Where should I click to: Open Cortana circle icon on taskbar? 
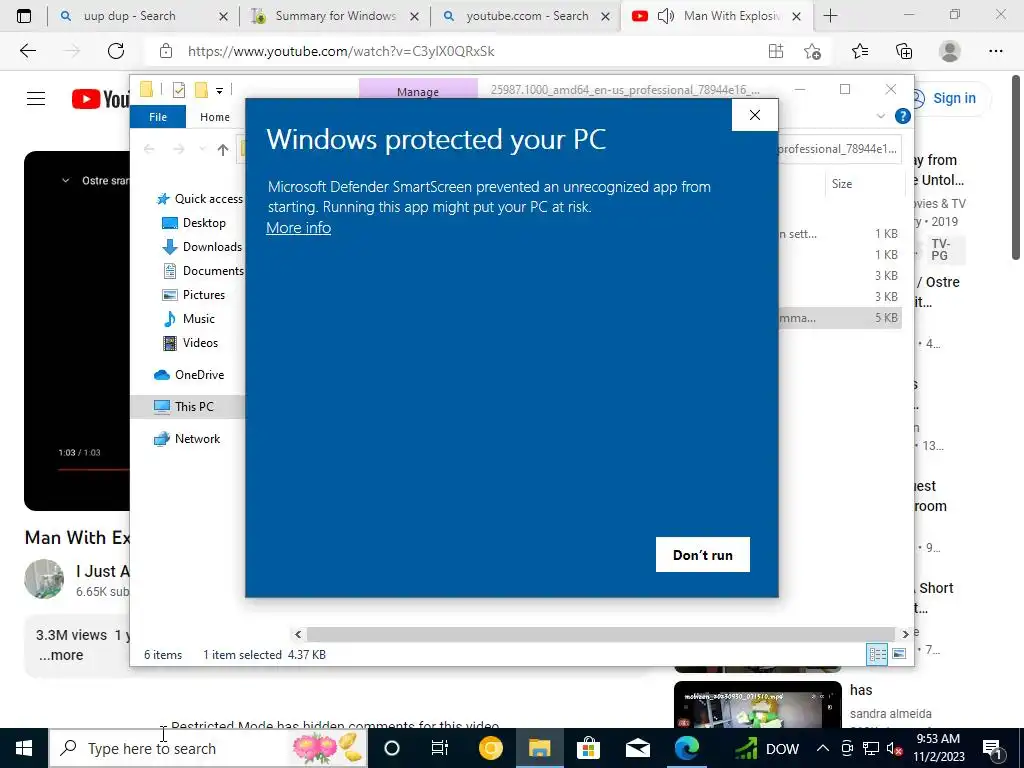click(392, 748)
